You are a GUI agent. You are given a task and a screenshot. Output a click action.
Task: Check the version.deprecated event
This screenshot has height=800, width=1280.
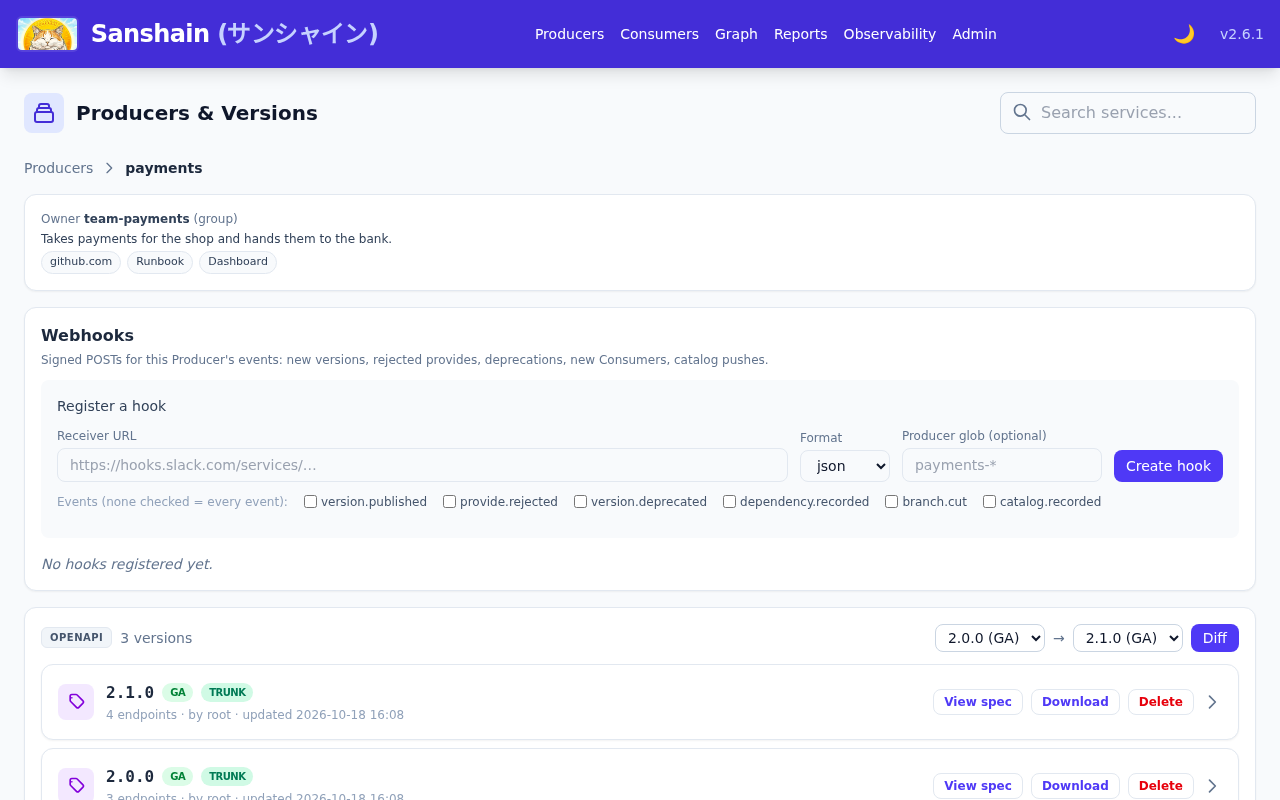pyautogui.click(x=580, y=502)
